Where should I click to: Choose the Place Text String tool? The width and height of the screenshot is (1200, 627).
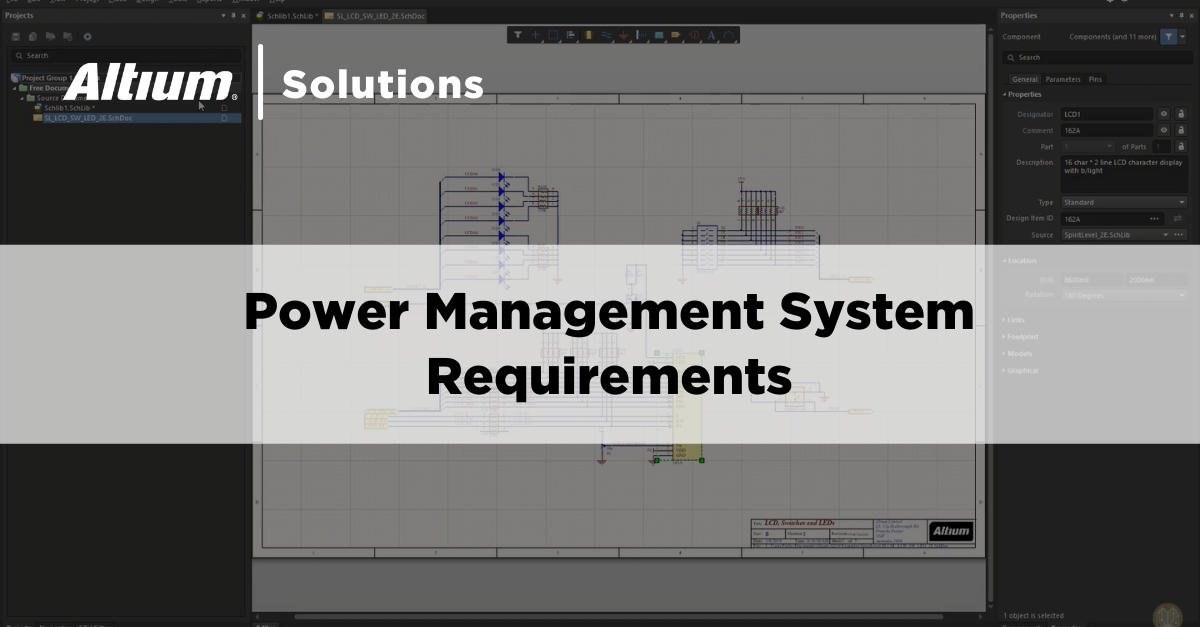click(x=712, y=35)
